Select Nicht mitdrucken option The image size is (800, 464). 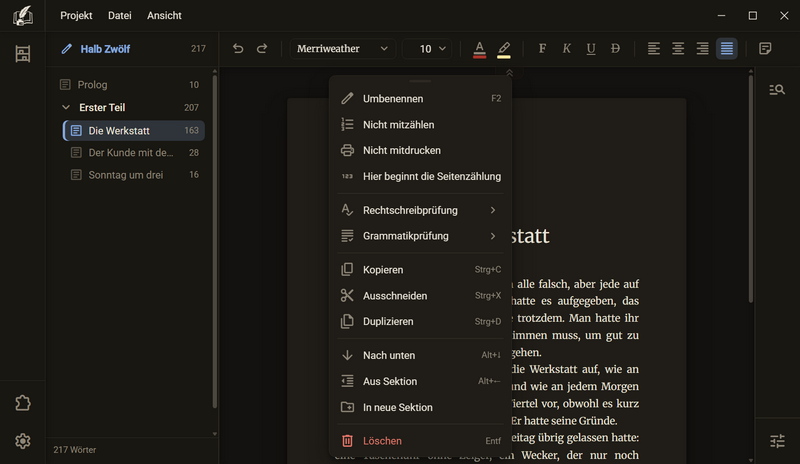coord(420,150)
